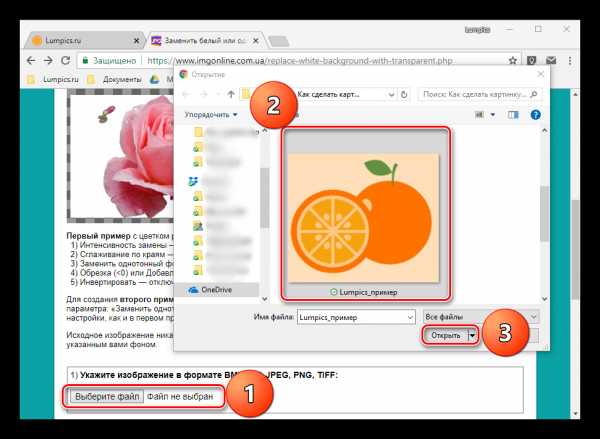The width and height of the screenshot is (600, 439).
Task: Click the dialog up-one-level arrow icon
Action: 231,94
